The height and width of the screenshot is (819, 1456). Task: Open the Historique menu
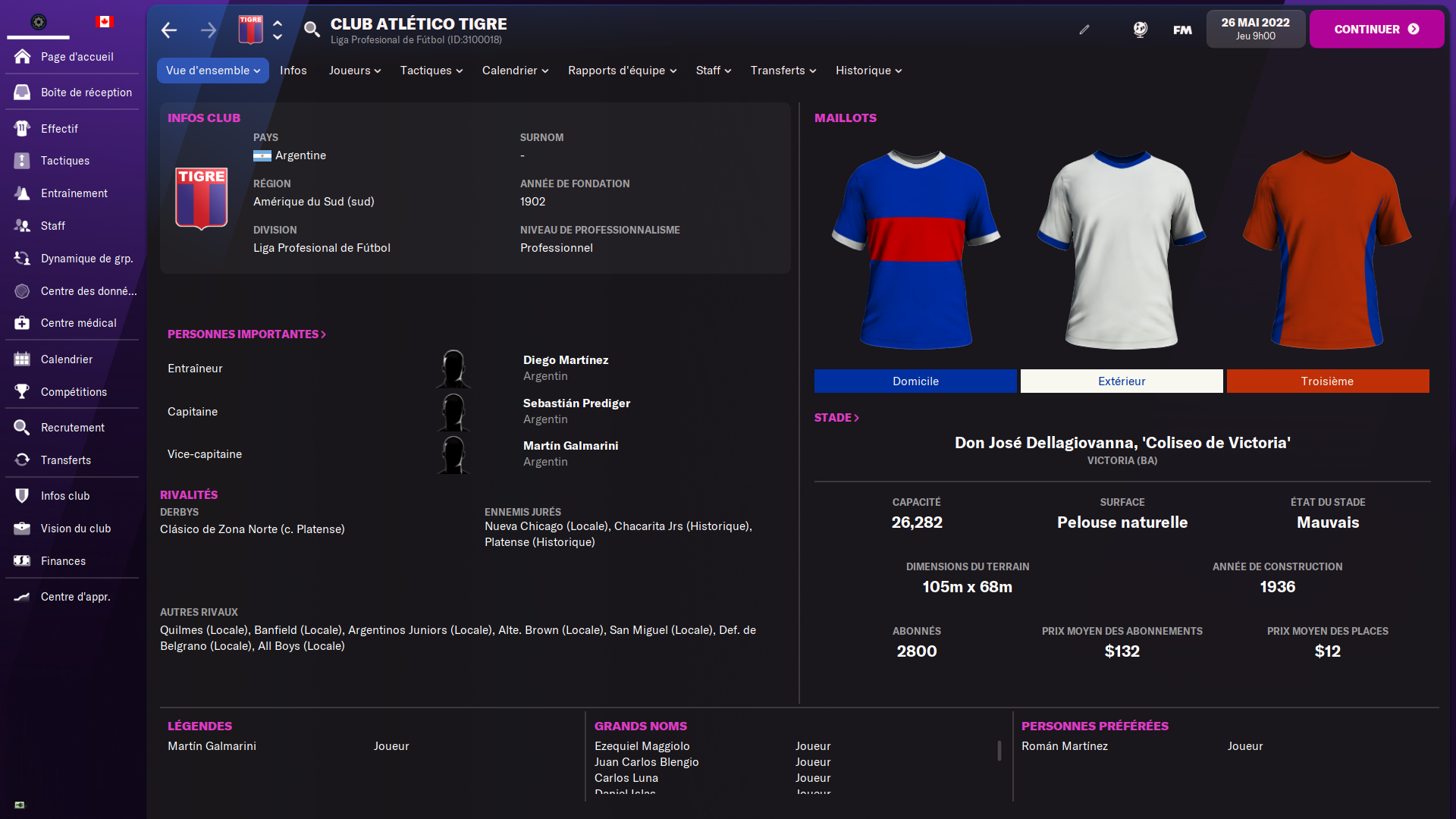pyautogui.click(x=868, y=71)
